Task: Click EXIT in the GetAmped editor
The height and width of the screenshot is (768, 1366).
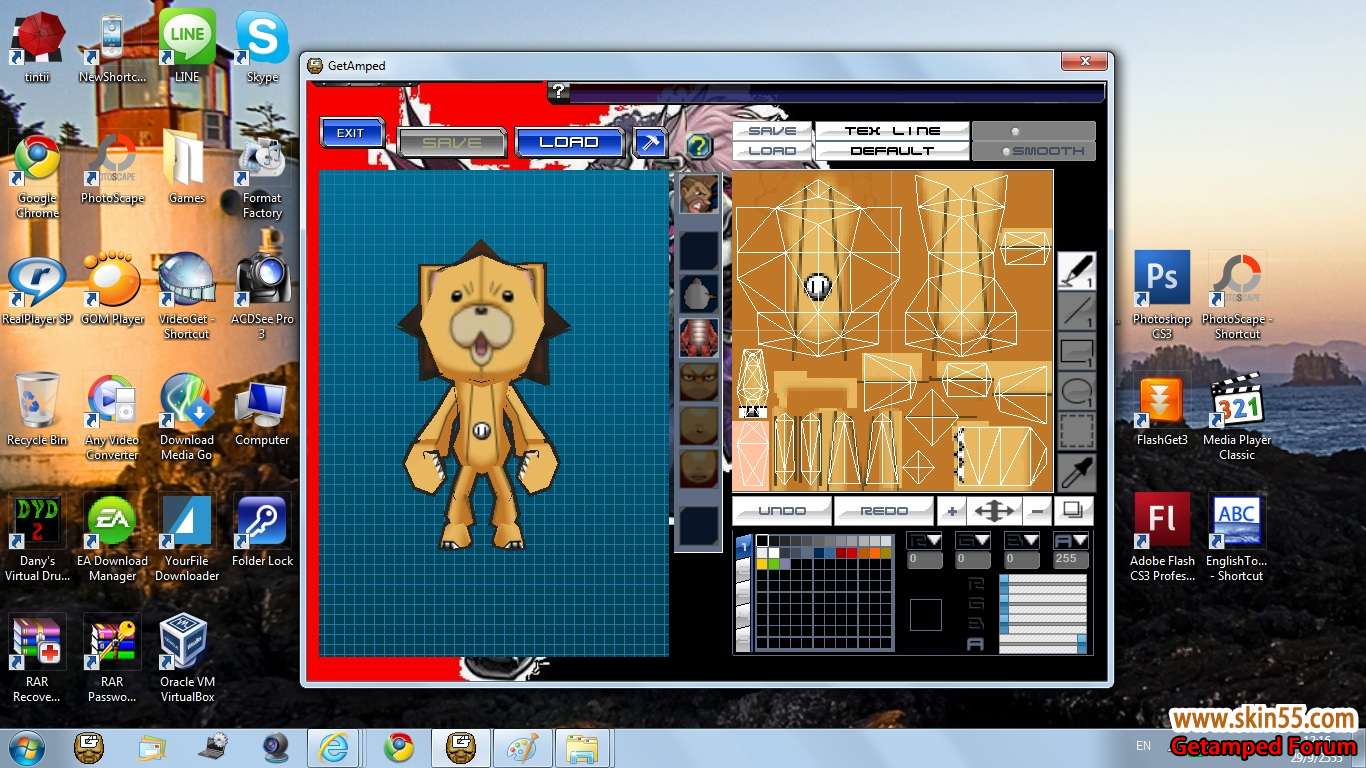Action: (351, 133)
